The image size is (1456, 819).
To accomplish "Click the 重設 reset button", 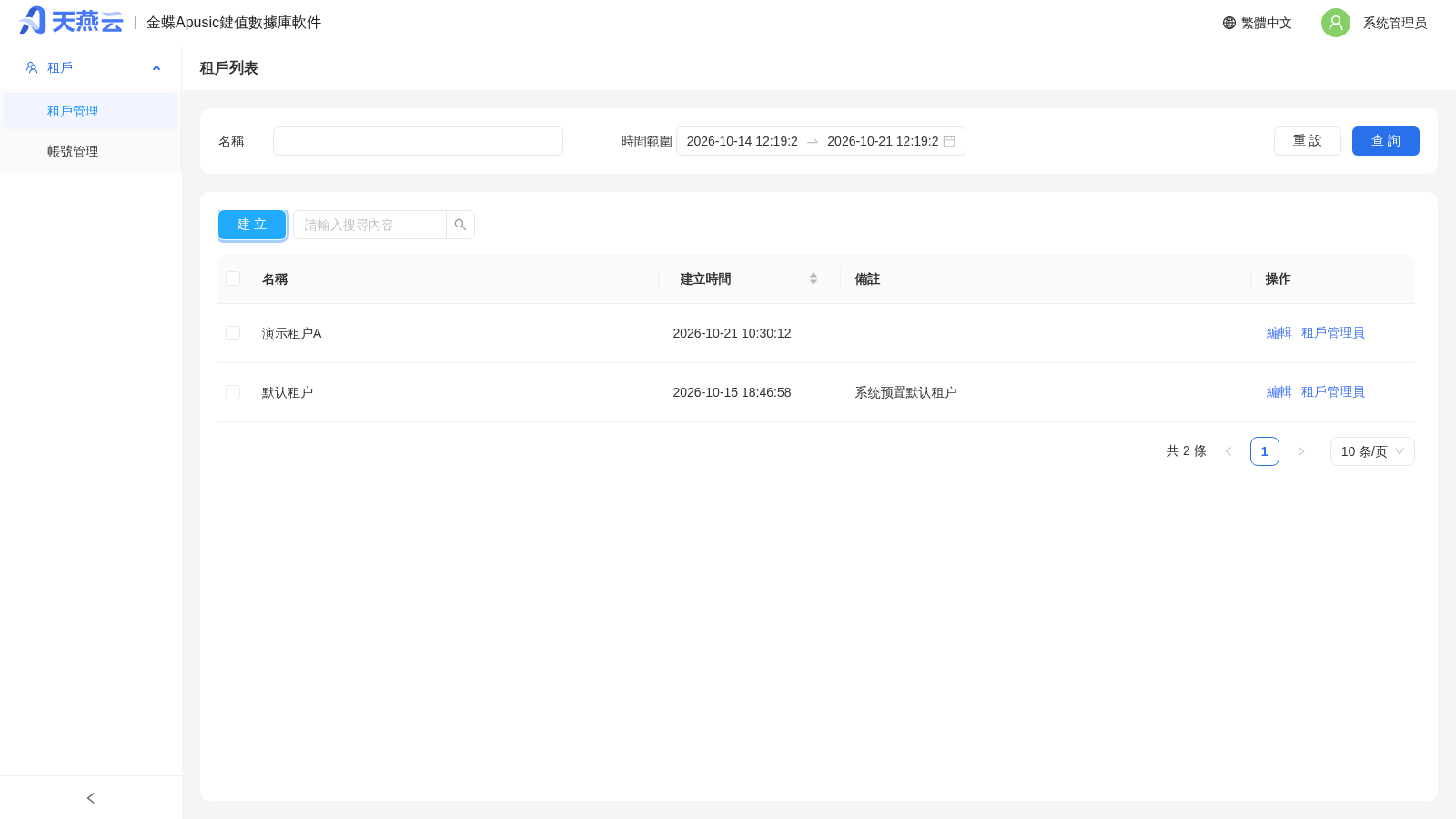I will 1308,141.
